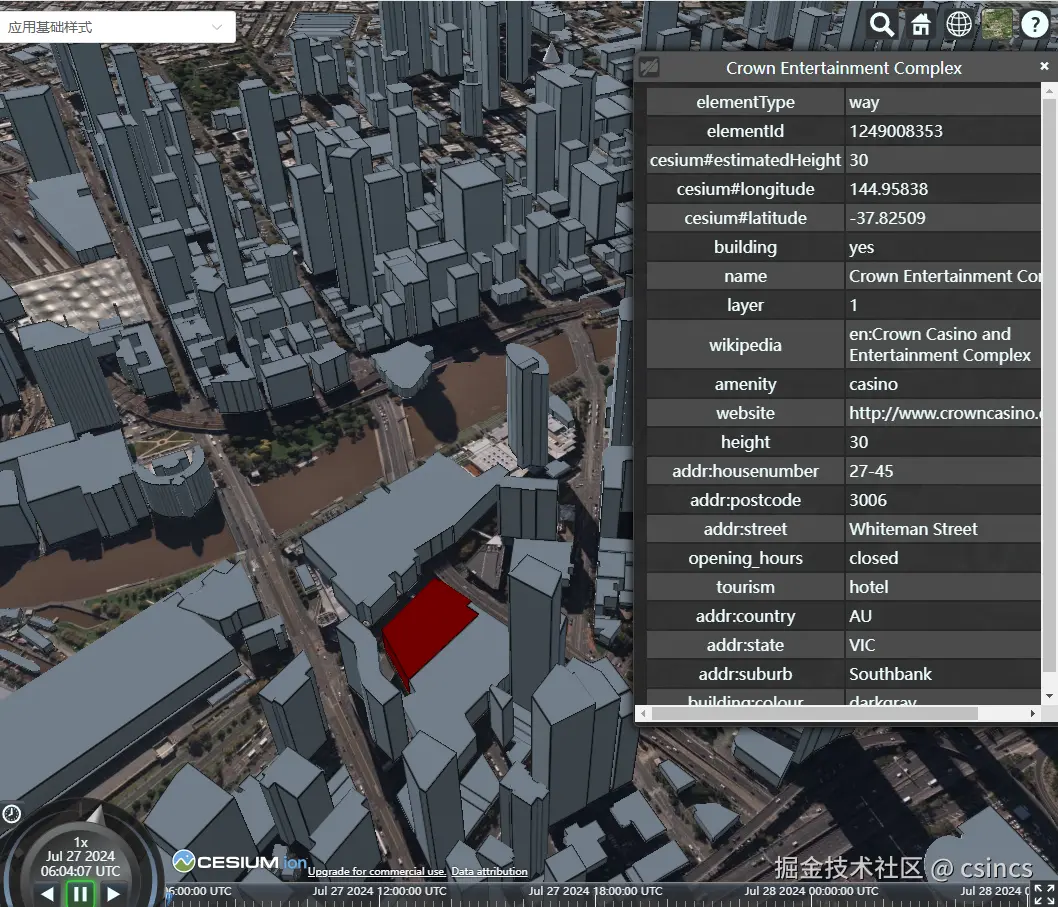The height and width of the screenshot is (907, 1058).
Task: Click the info box title text
Action: (x=843, y=68)
